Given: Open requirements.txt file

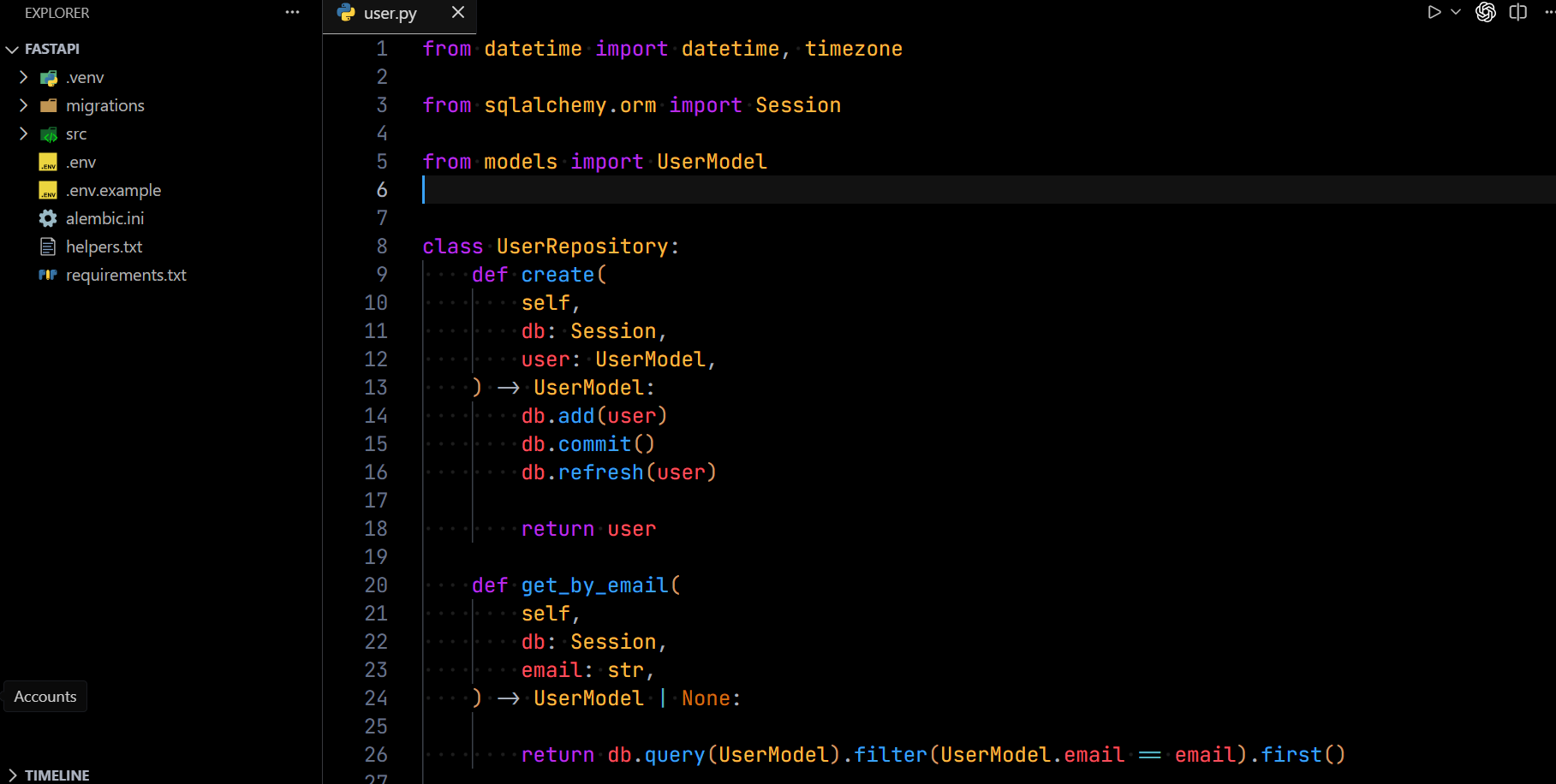Looking at the screenshot, I should click(x=126, y=275).
